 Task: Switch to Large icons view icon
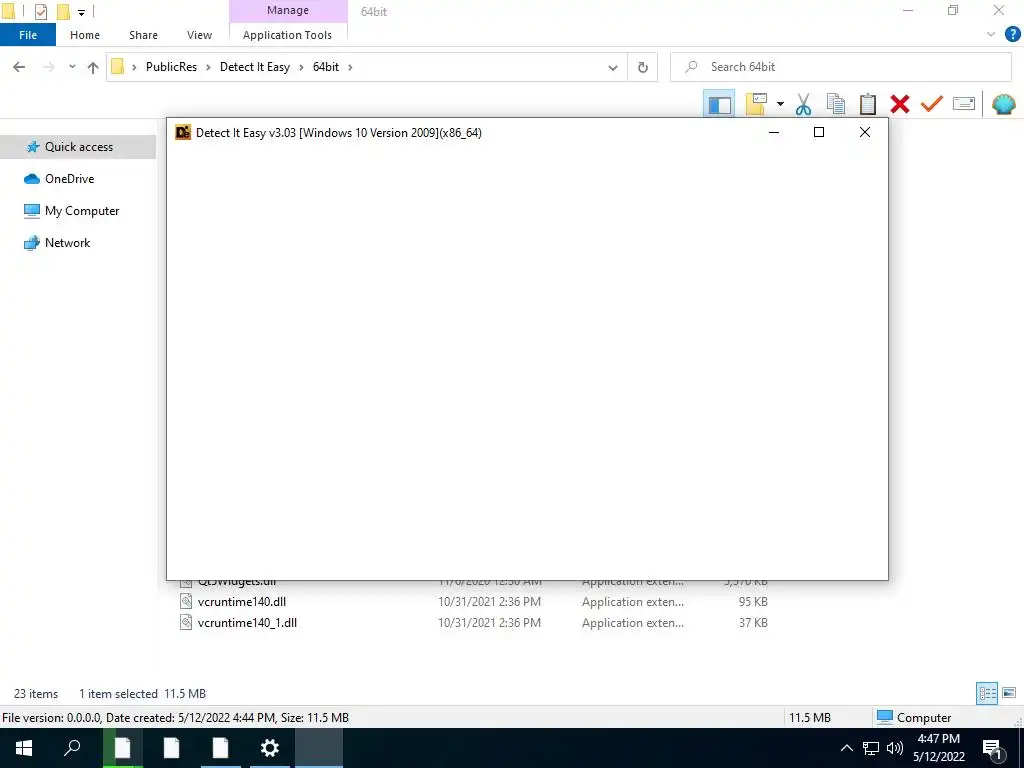point(1009,693)
